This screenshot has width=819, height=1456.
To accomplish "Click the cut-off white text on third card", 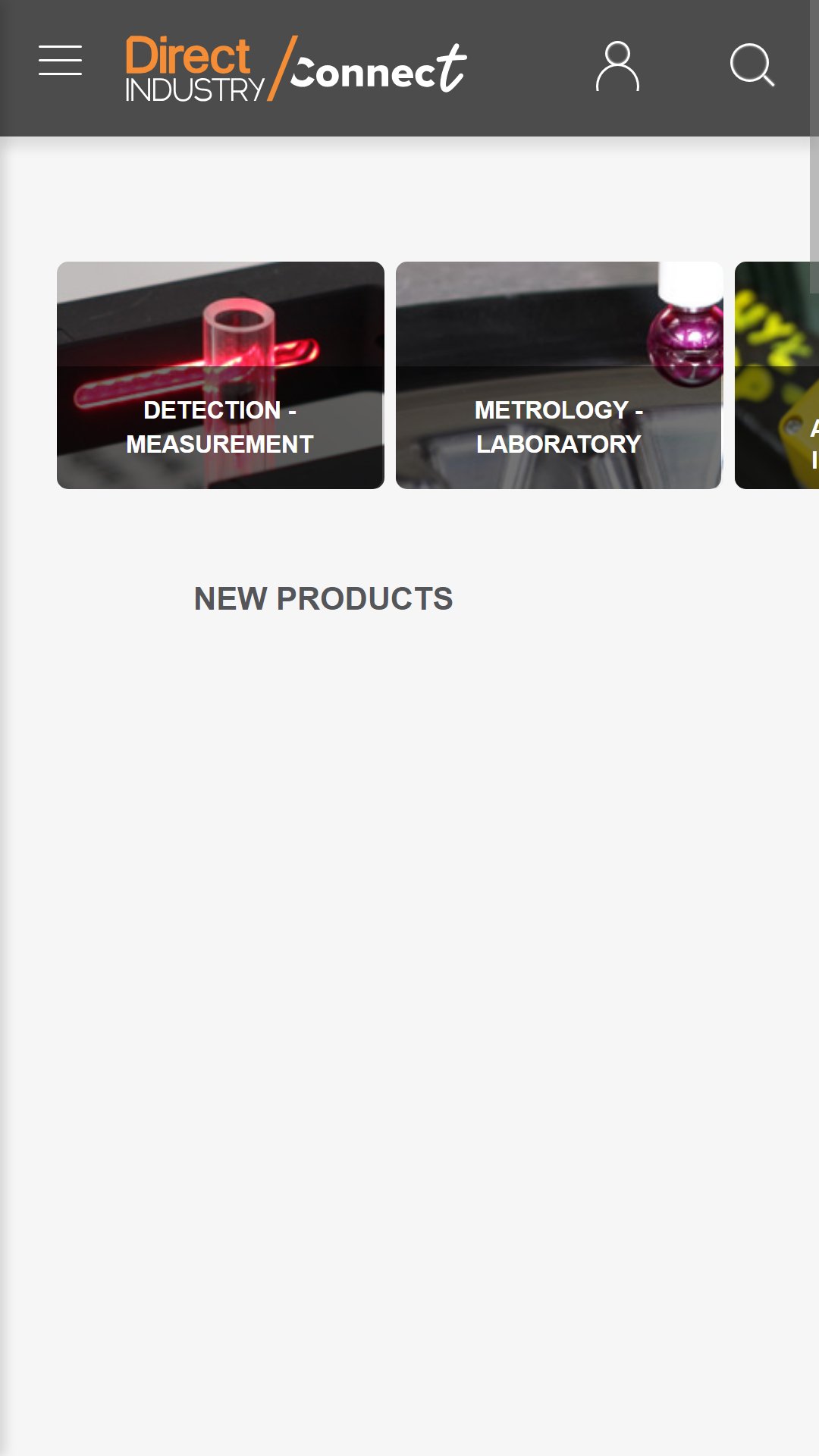I will [x=814, y=444].
